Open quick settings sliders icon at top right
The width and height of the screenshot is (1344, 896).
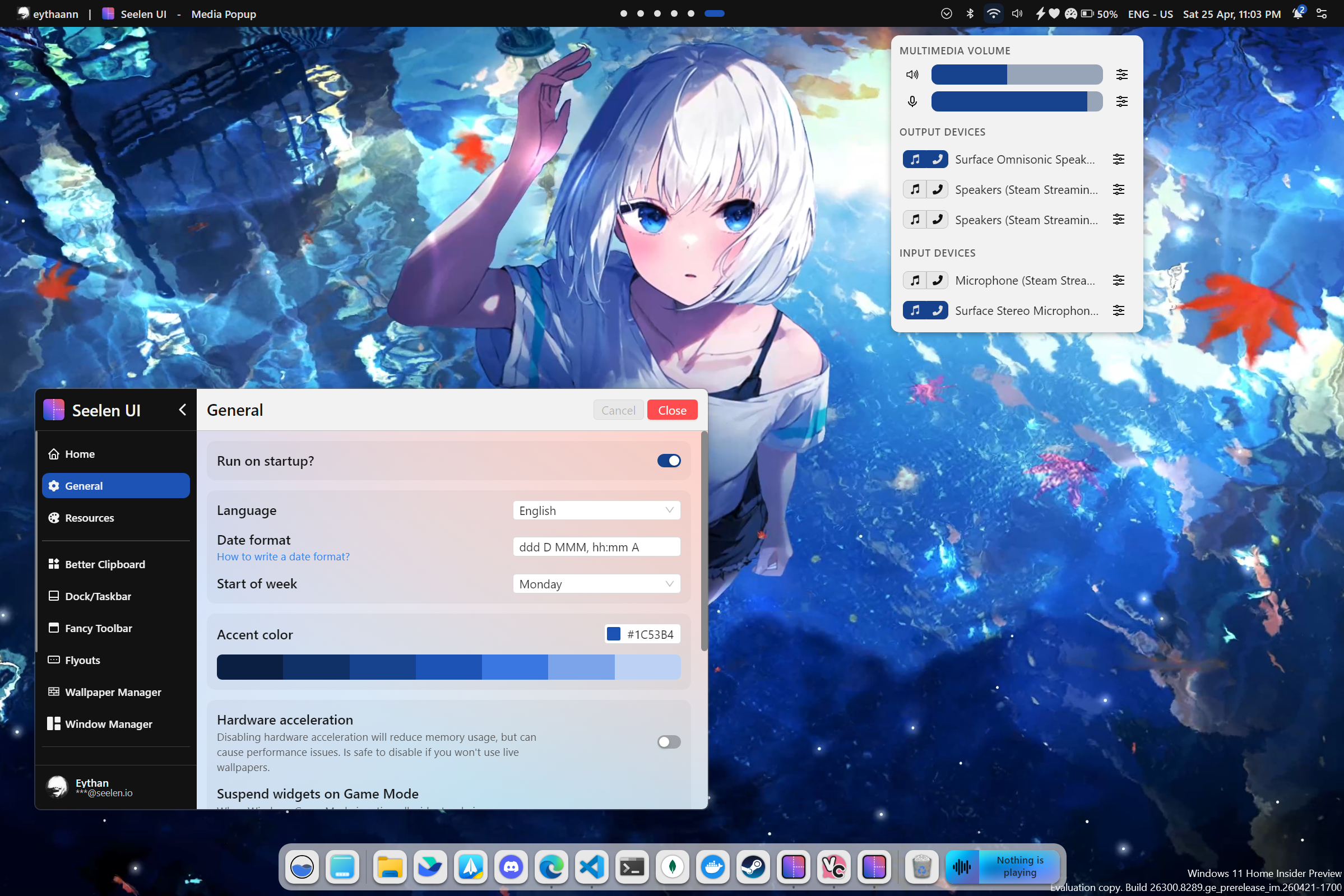pos(1322,13)
